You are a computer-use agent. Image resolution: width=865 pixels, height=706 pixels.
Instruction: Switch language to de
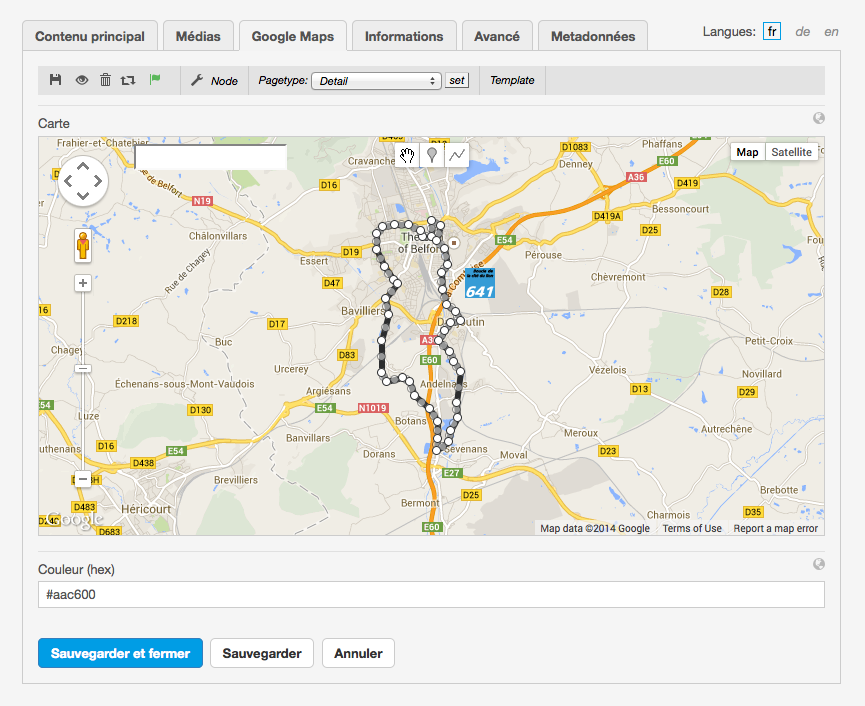(x=802, y=32)
